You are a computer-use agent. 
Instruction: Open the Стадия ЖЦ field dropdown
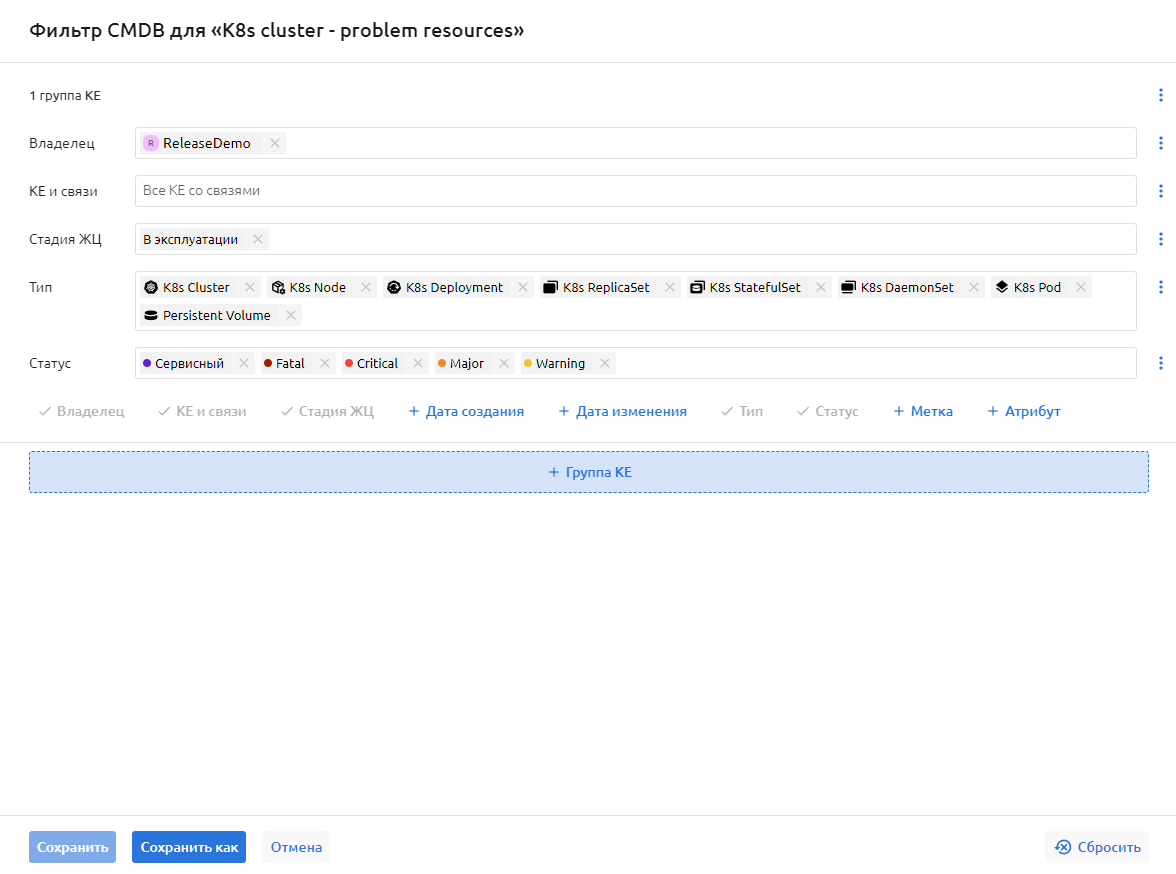(x=700, y=239)
